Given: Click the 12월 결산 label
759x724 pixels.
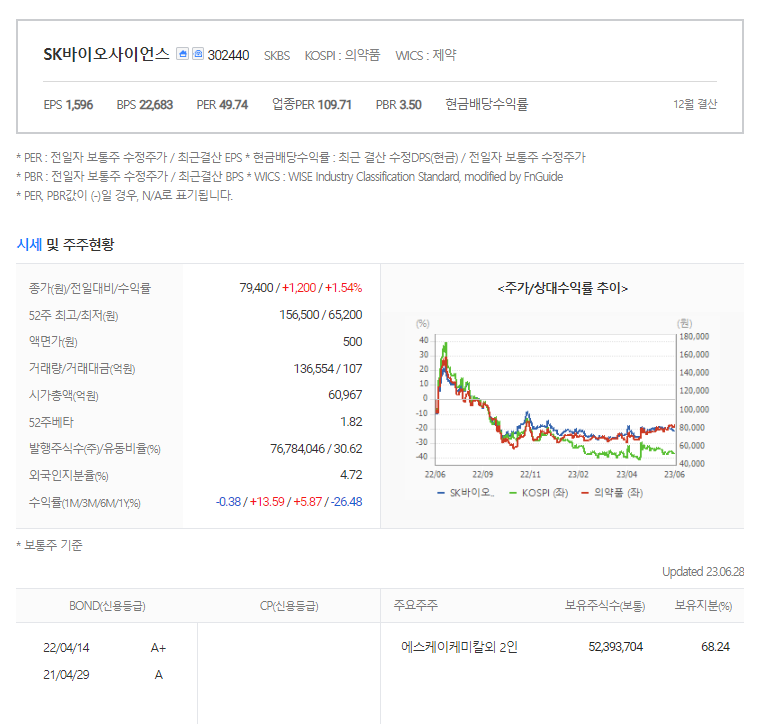Looking at the screenshot, I should pyautogui.click(x=695, y=104).
